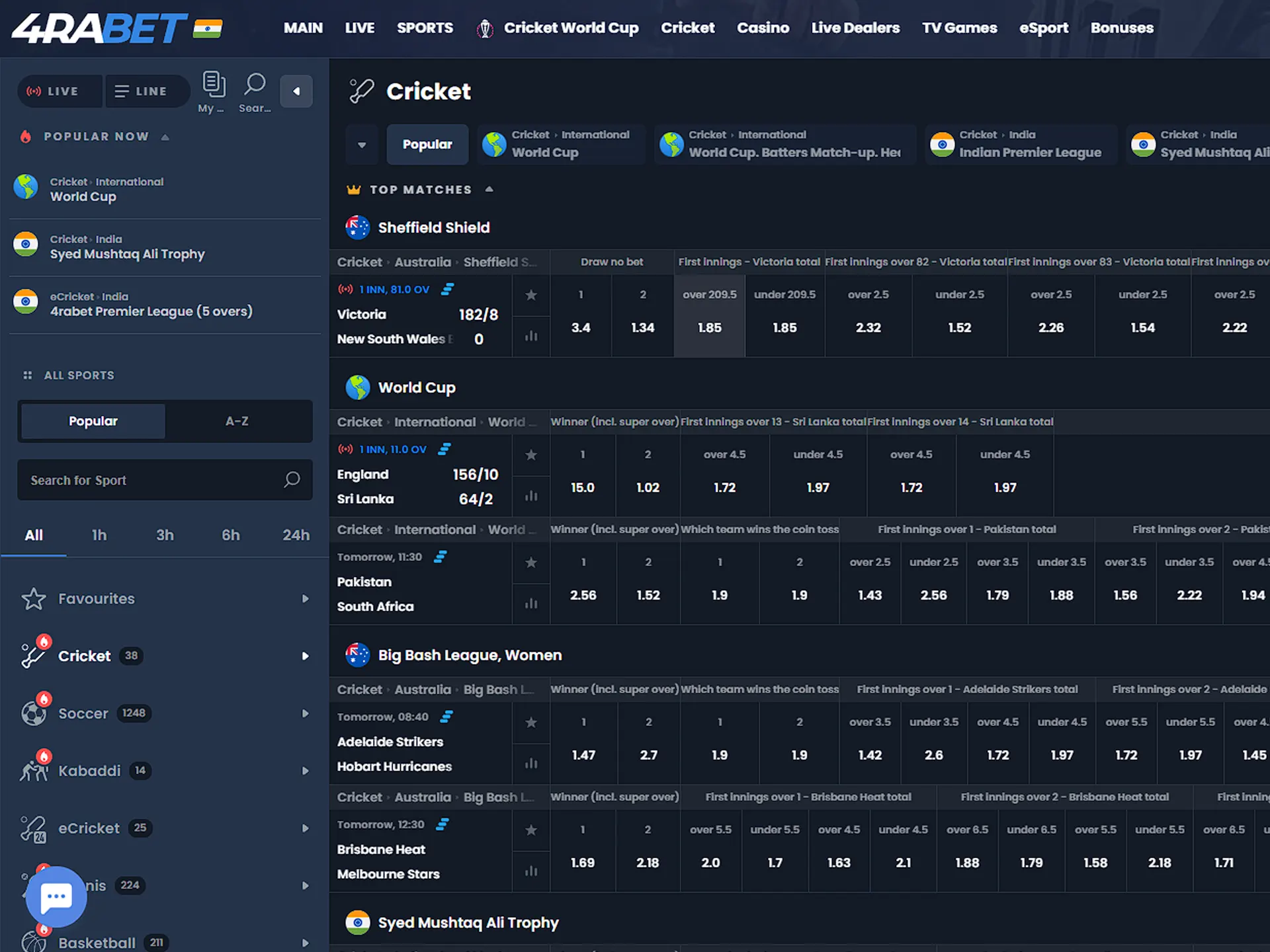Screen dimensions: 1270x952
Task: Open the sidebar search icon
Action: click(x=255, y=85)
